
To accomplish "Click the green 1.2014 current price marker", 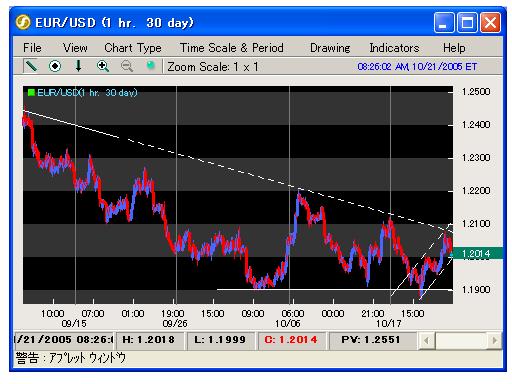I will 477,253.
